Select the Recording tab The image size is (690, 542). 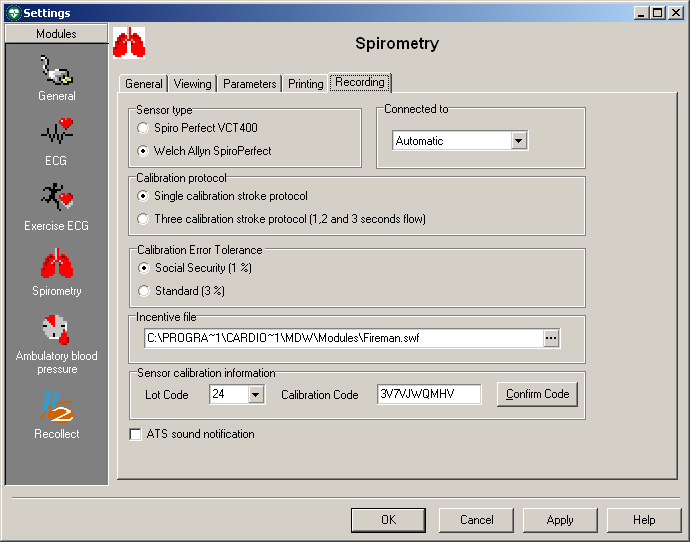(x=360, y=82)
